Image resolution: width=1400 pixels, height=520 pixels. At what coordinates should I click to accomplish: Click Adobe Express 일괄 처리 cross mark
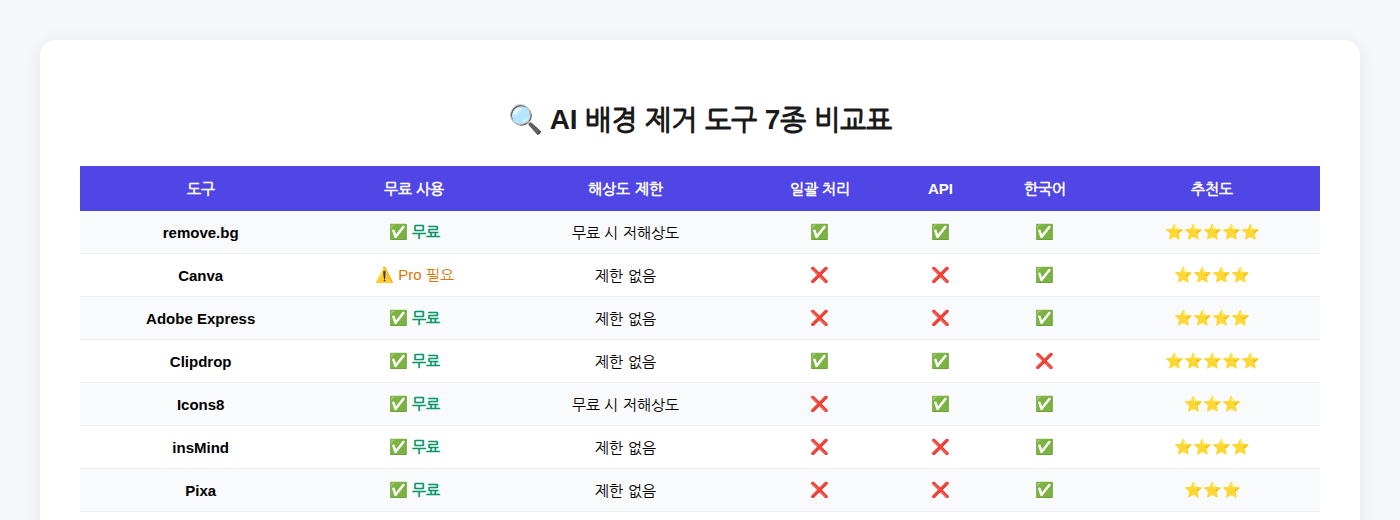(819, 318)
